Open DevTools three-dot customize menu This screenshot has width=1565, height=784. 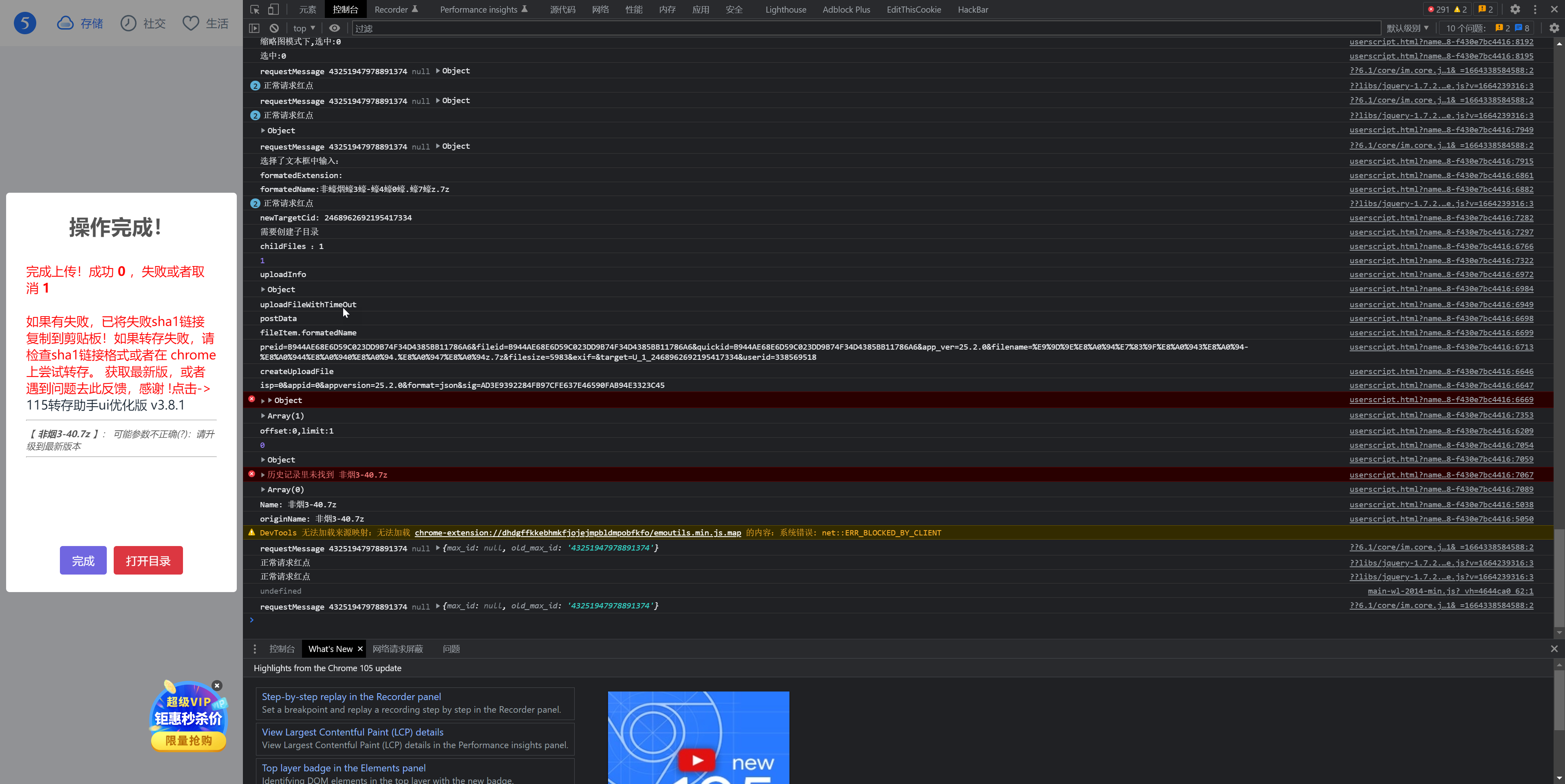1534,9
